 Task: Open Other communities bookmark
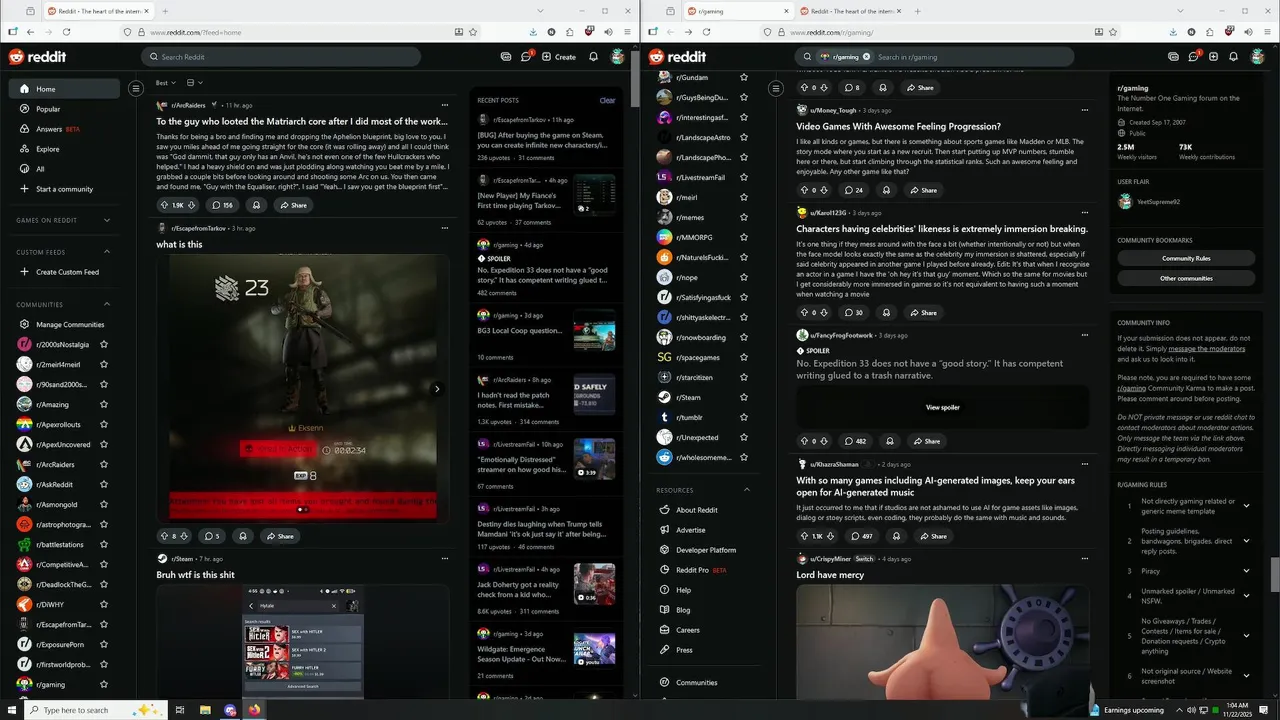pos(1186,278)
